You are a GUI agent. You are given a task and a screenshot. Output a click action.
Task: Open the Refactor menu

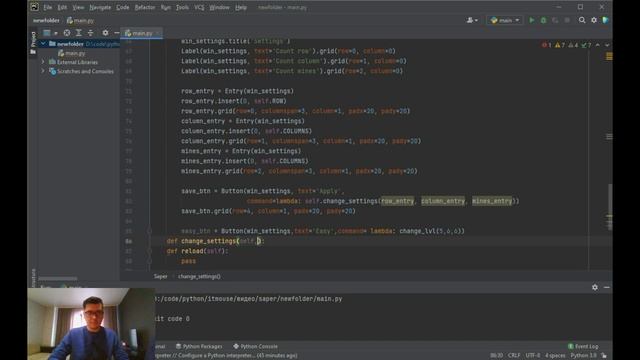[x=145, y=7]
